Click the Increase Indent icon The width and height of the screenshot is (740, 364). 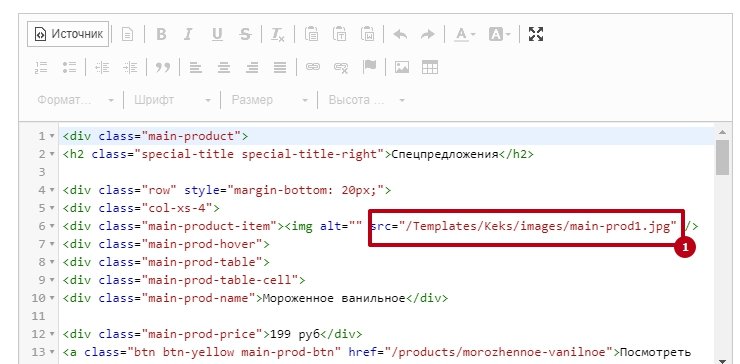(130, 68)
